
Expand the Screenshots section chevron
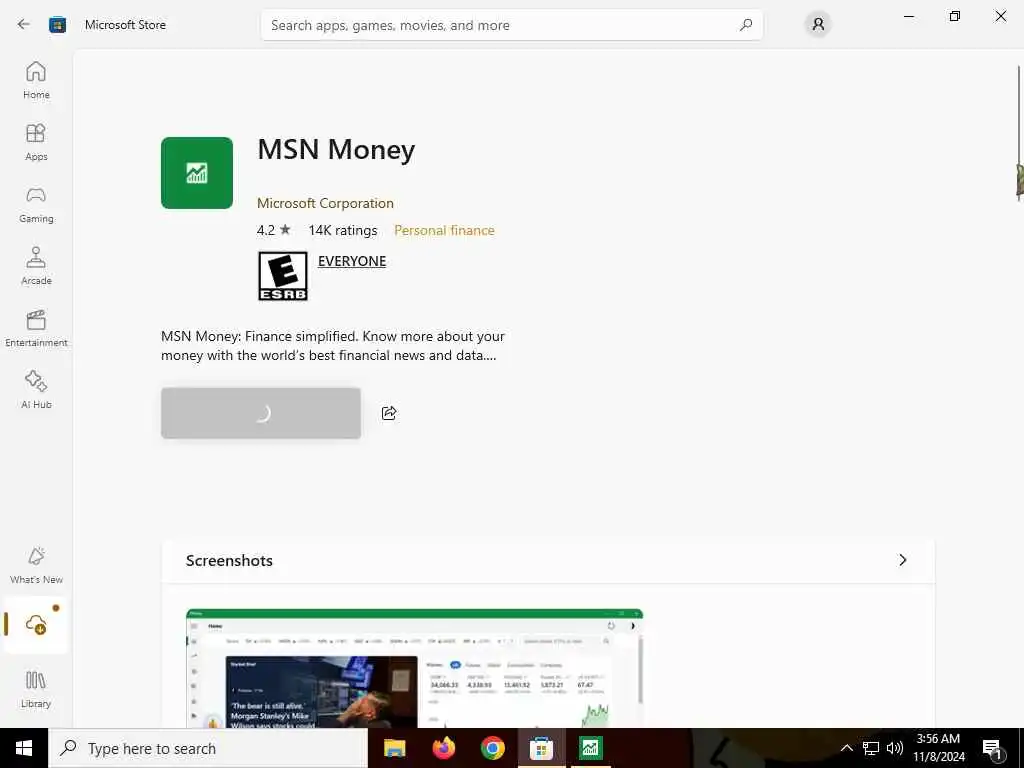tap(903, 560)
